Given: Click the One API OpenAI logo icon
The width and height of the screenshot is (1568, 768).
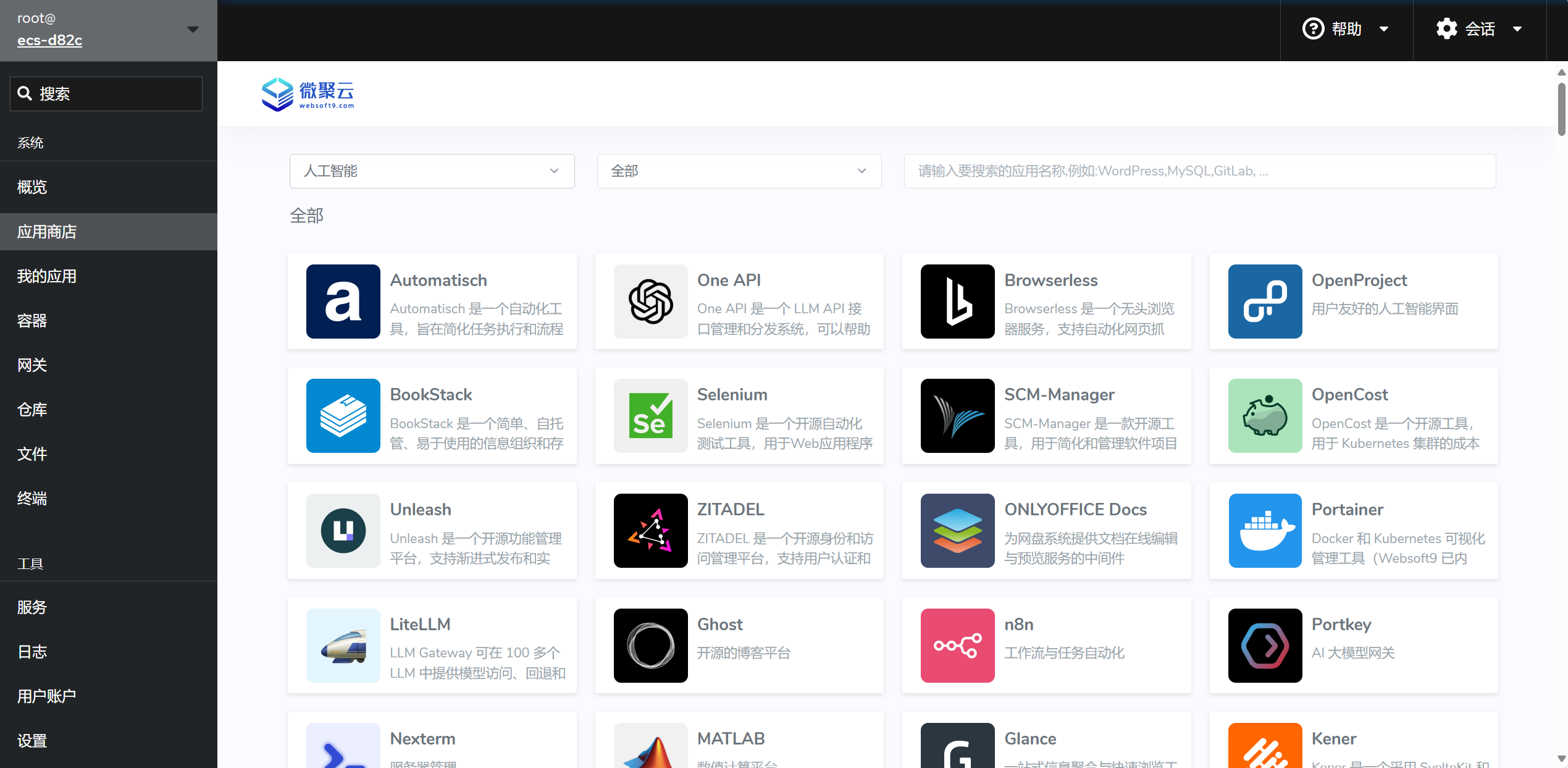Looking at the screenshot, I should 650,302.
